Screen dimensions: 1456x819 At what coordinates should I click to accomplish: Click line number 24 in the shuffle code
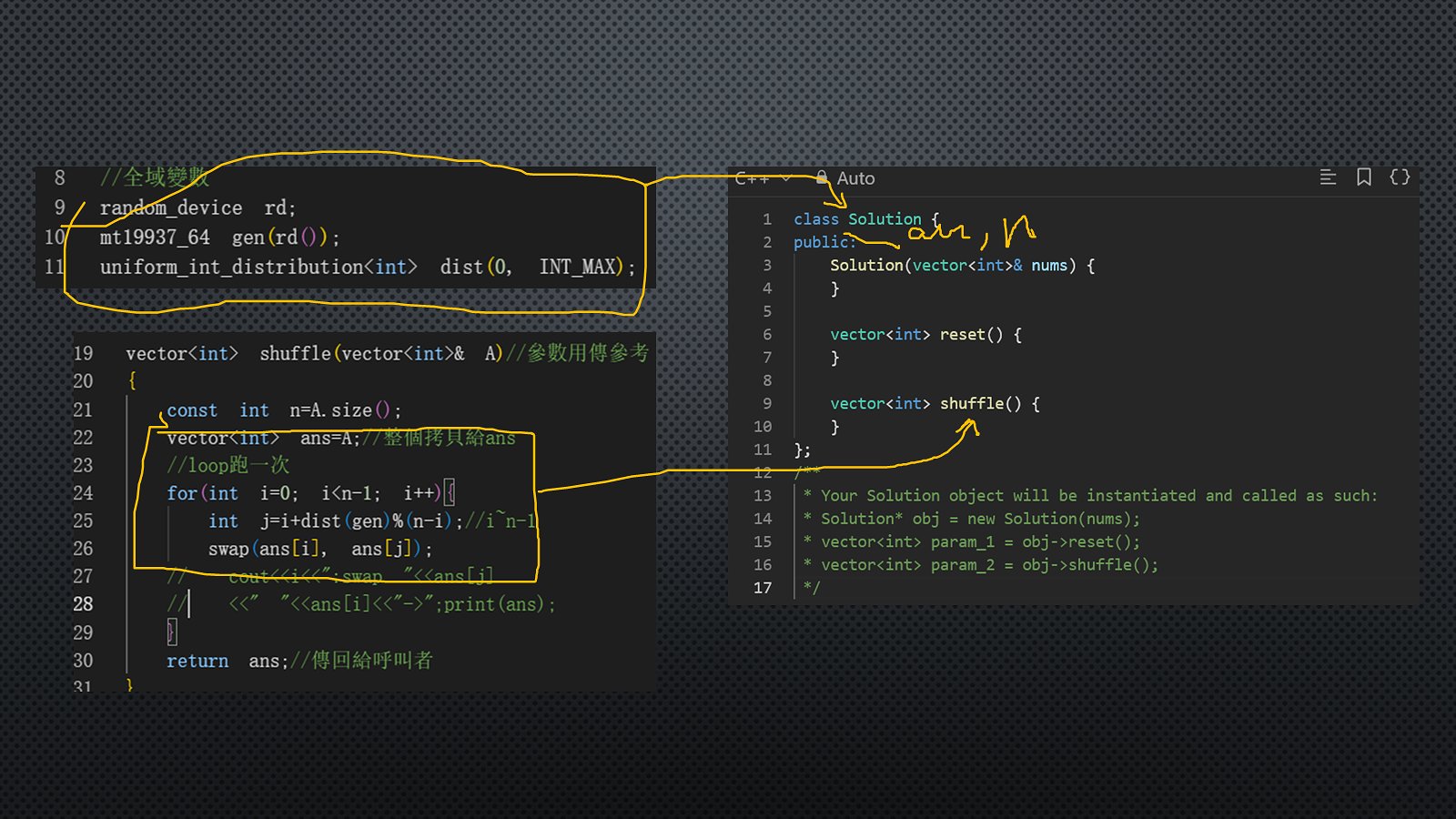(x=83, y=493)
